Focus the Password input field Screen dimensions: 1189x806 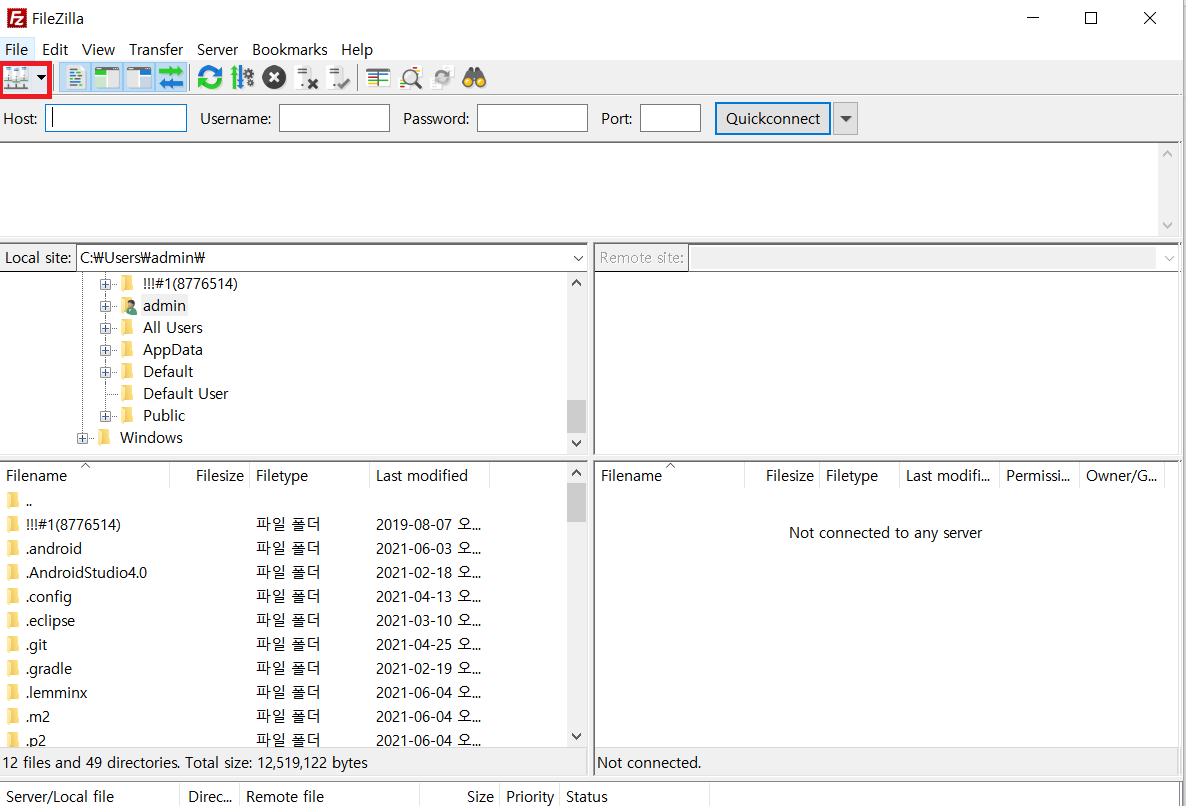532,118
